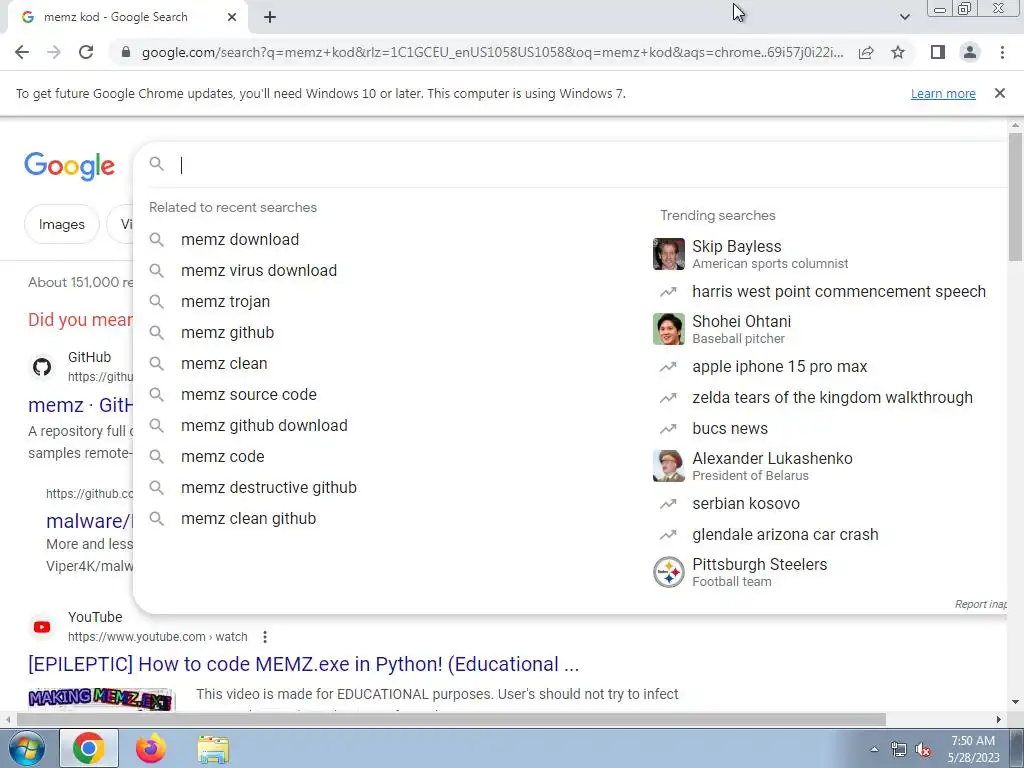Click the Report inappropriate predictions link
The height and width of the screenshot is (768, 1024).
pos(980,604)
